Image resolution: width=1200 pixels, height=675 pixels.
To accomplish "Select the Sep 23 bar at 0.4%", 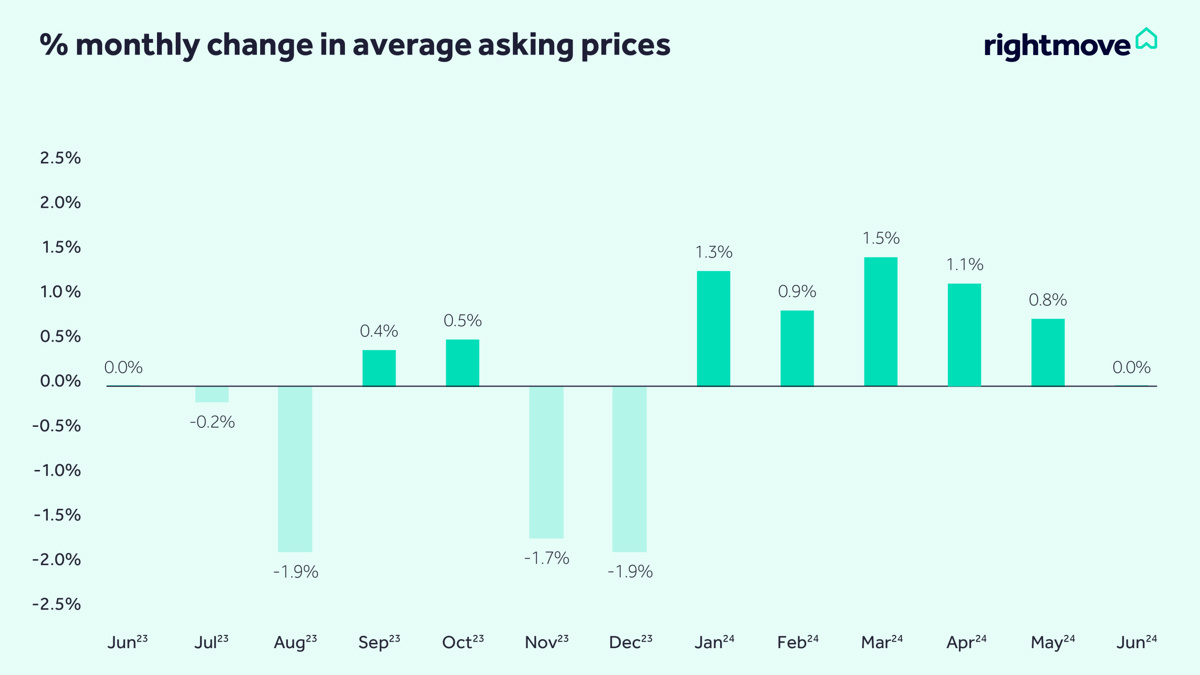I will tap(379, 368).
